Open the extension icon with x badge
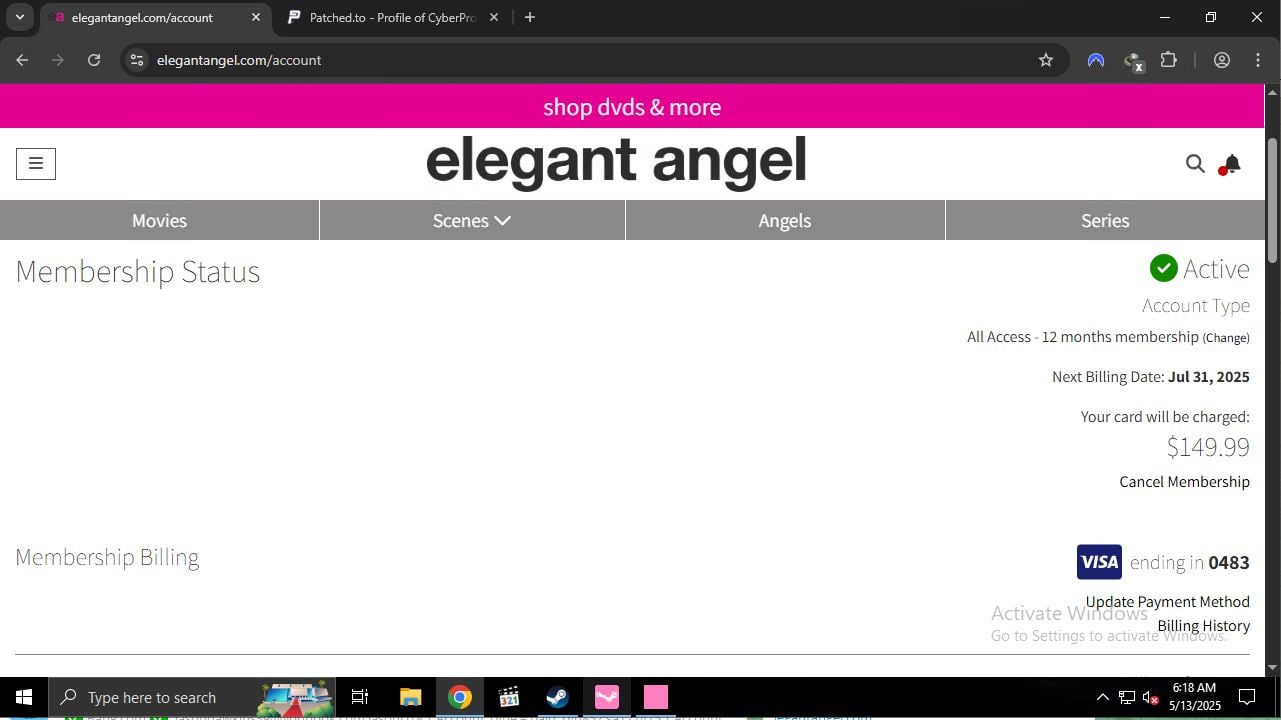 (1133, 61)
